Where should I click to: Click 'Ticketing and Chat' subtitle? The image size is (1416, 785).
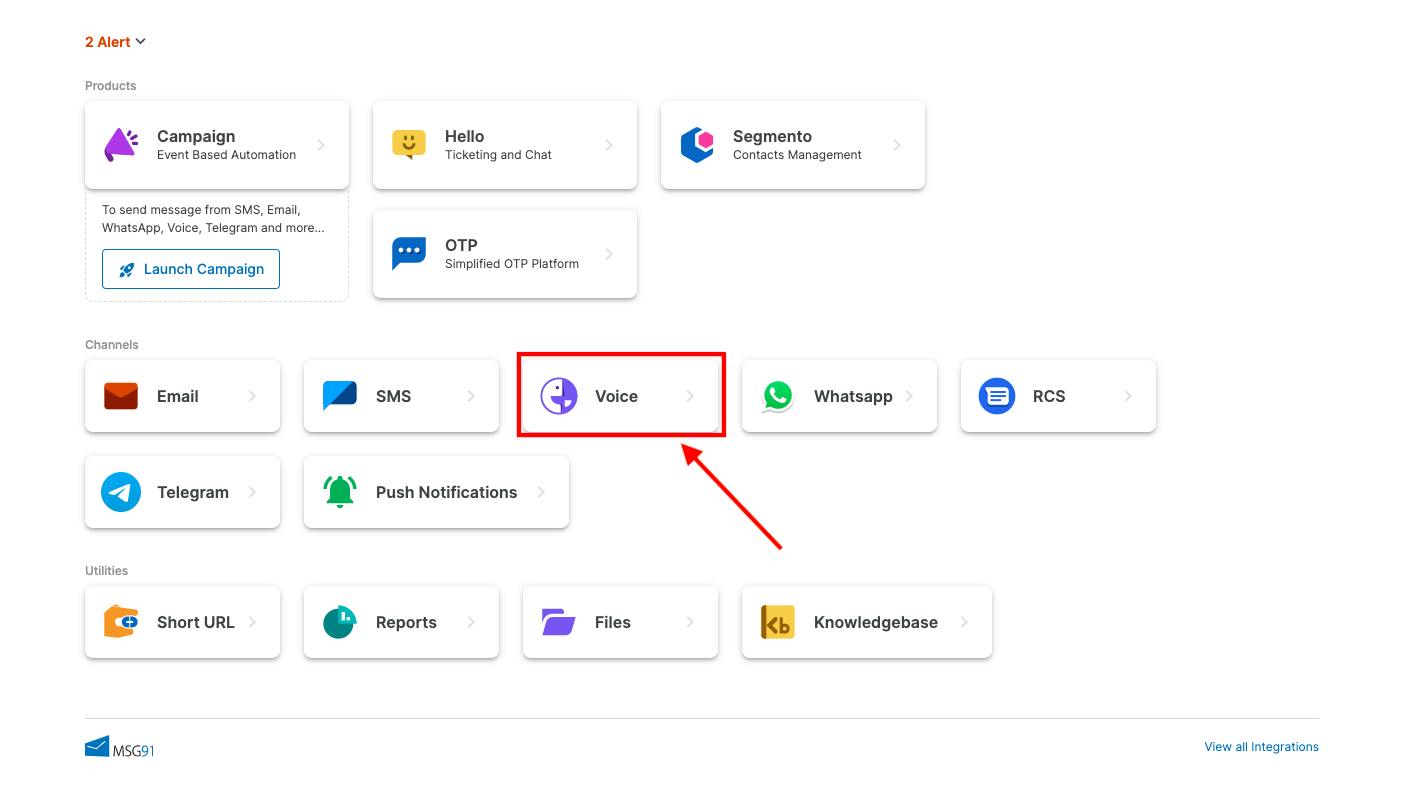pyautogui.click(x=498, y=155)
